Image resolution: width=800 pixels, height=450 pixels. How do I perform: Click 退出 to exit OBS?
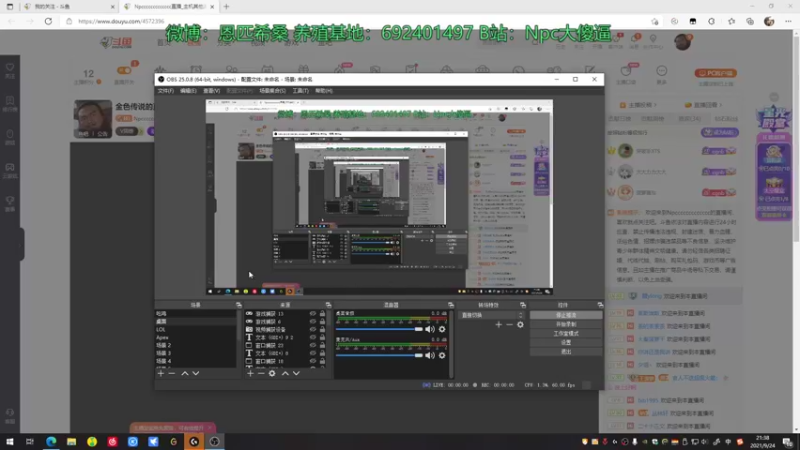pos(566,352)
